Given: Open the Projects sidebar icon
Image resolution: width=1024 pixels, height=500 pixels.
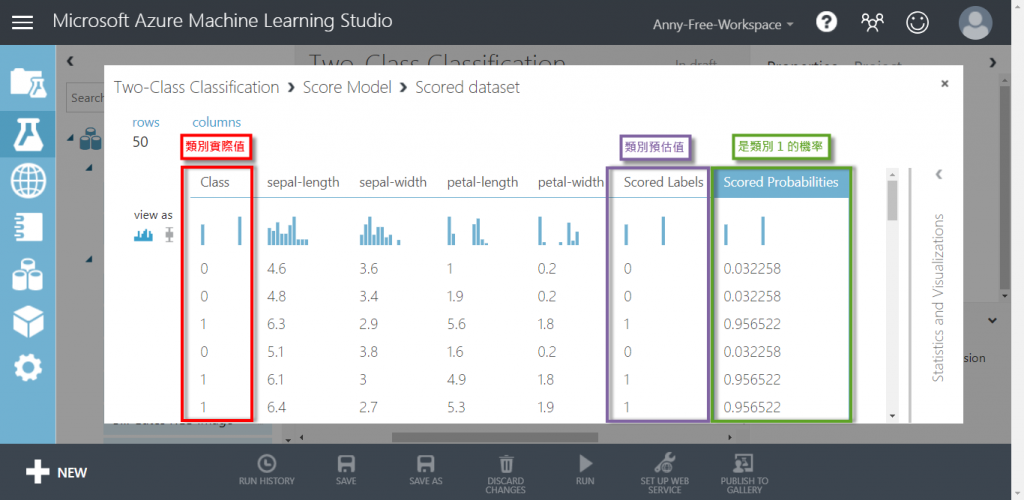Looking at the screenshot, I should point(28,81).
